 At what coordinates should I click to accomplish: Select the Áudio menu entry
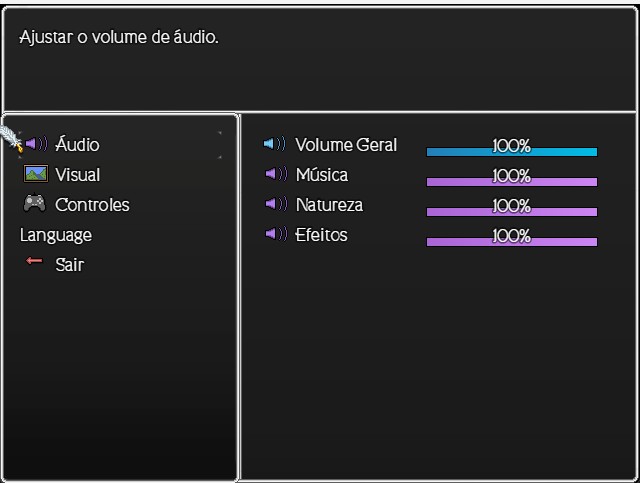[x=77, y=144]
